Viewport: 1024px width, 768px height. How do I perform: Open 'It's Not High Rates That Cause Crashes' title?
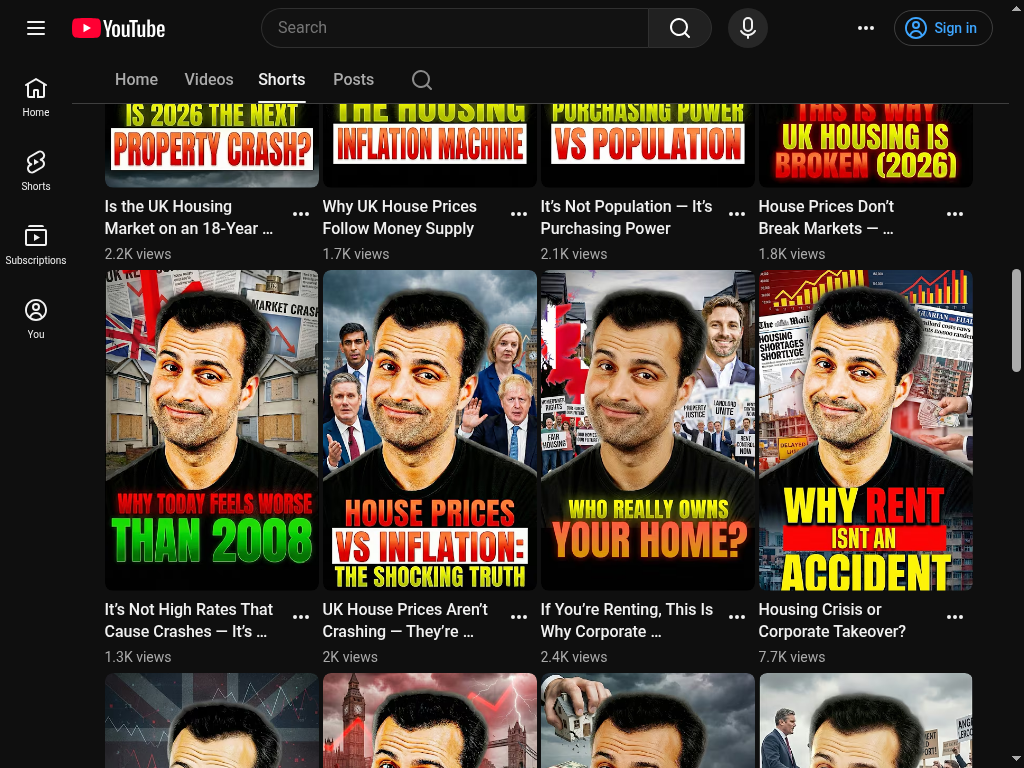[189, 620]
